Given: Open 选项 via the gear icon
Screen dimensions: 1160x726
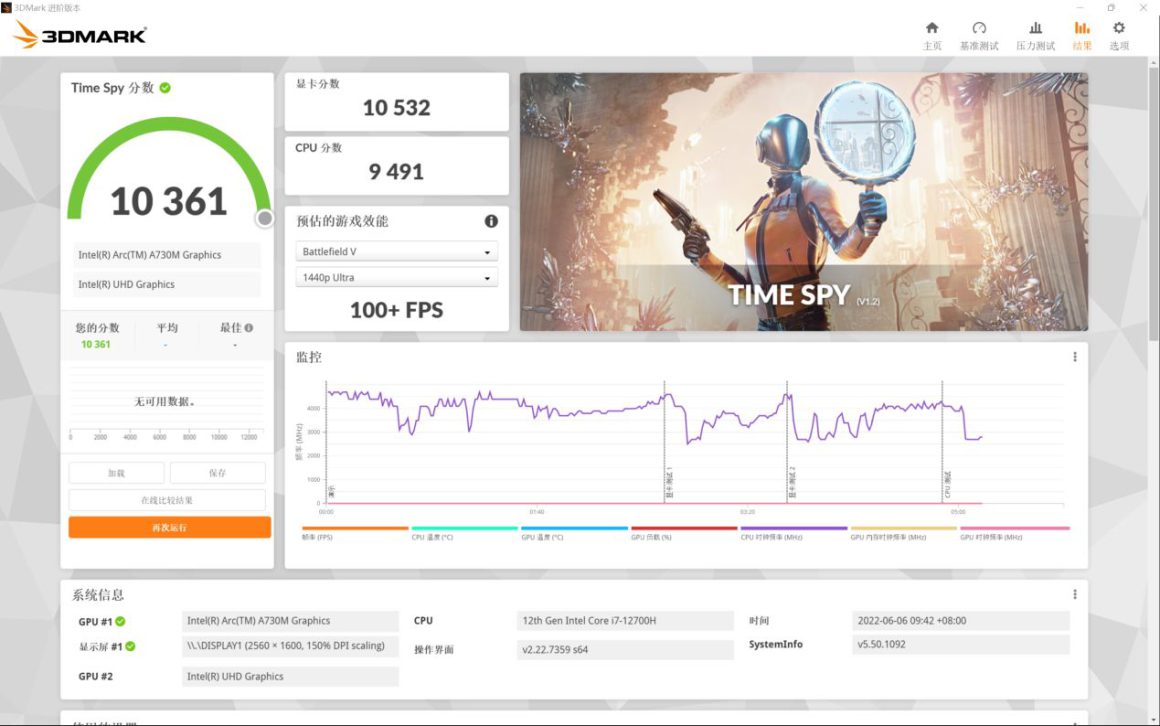Looking at the screenshot, I should [x=1118, y=28].
